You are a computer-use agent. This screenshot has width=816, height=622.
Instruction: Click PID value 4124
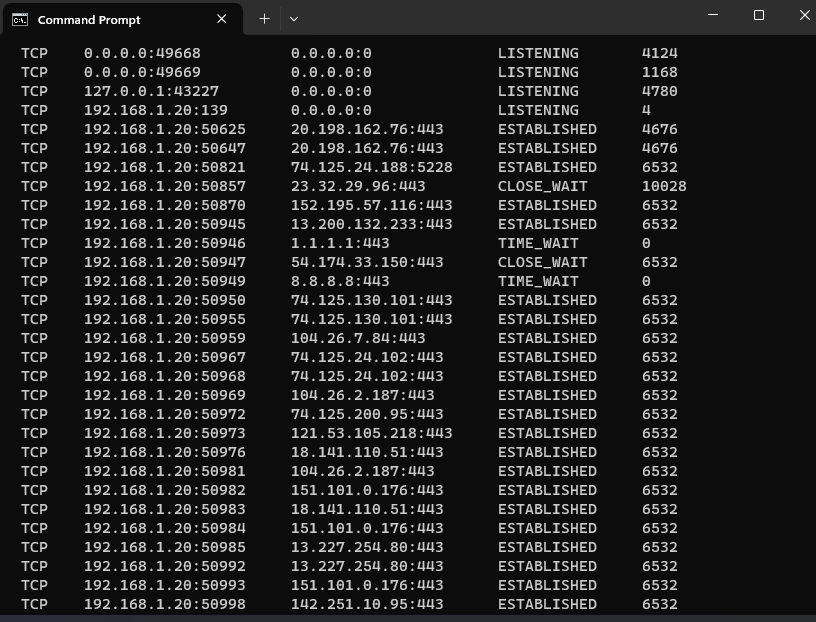pyautogui.click(x=659, y=53)
